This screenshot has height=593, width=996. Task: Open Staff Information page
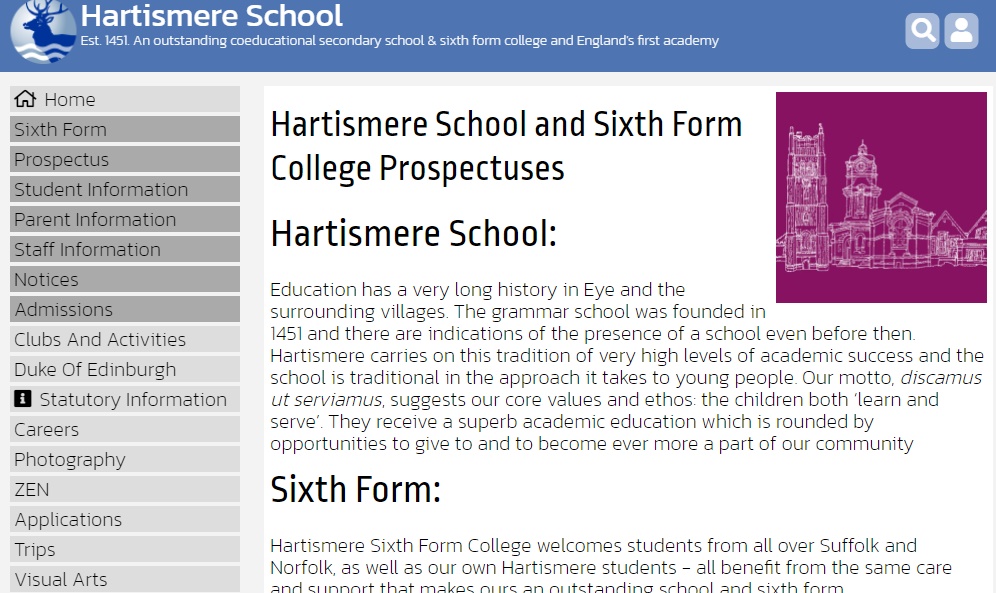click(125, 250)
